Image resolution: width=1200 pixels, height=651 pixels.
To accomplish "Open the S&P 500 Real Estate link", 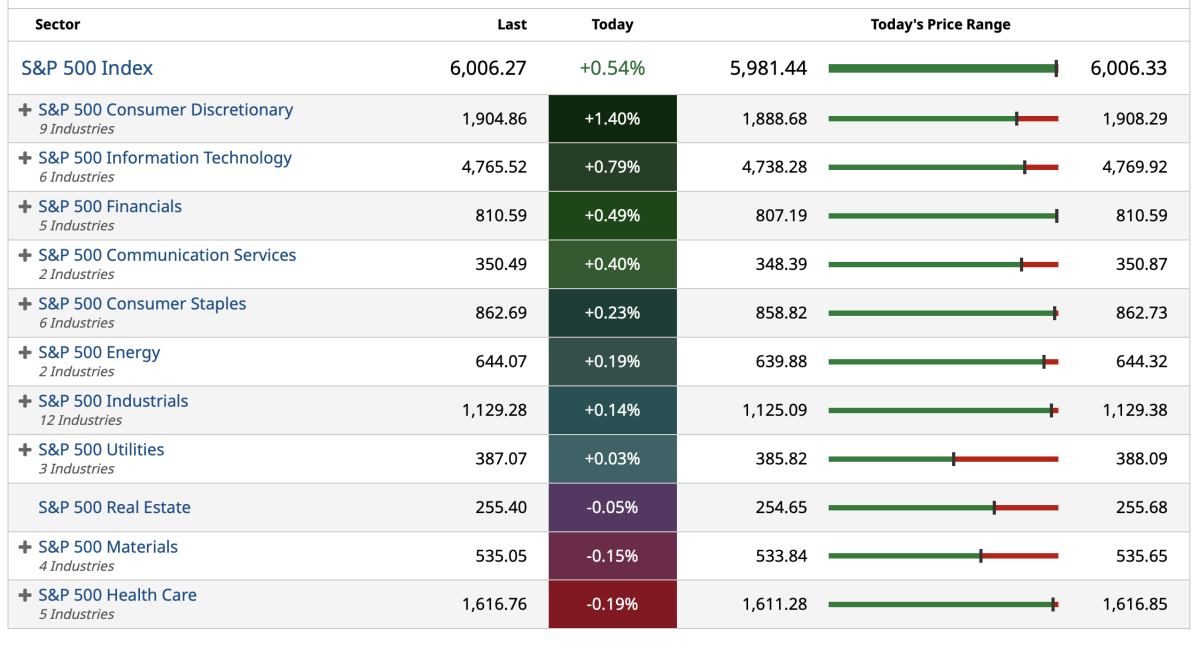I will point(114,507).
